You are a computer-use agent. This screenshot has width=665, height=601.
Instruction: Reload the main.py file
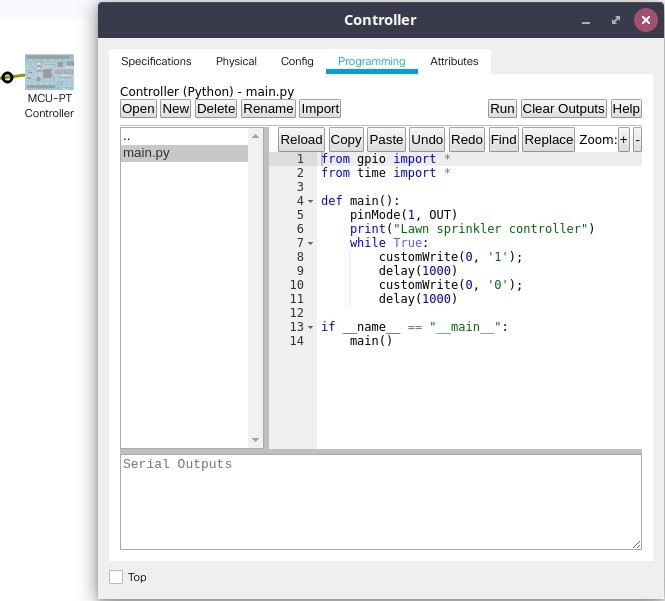pos(301,140)
